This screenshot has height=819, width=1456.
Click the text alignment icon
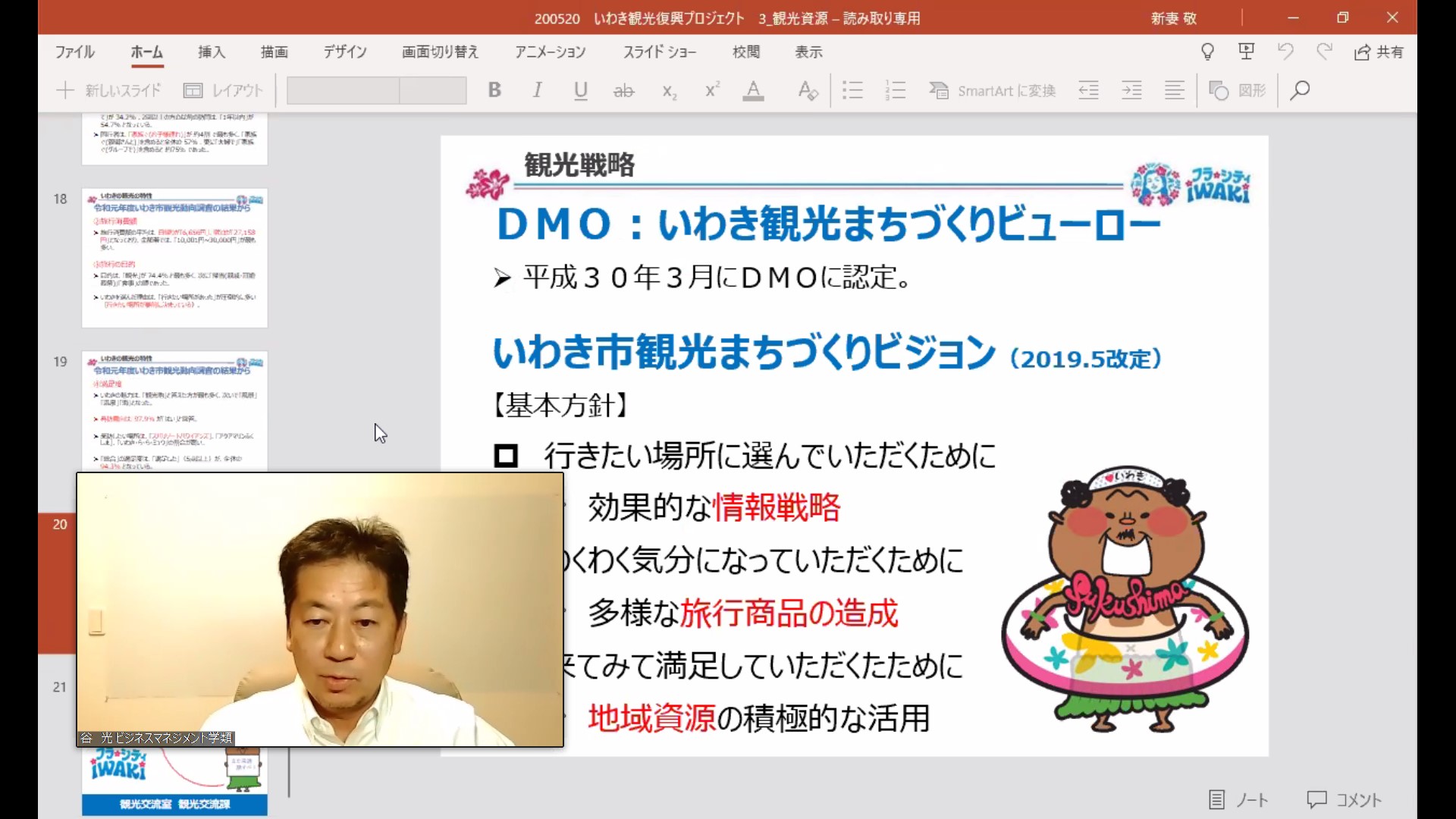coord(1174,91)
